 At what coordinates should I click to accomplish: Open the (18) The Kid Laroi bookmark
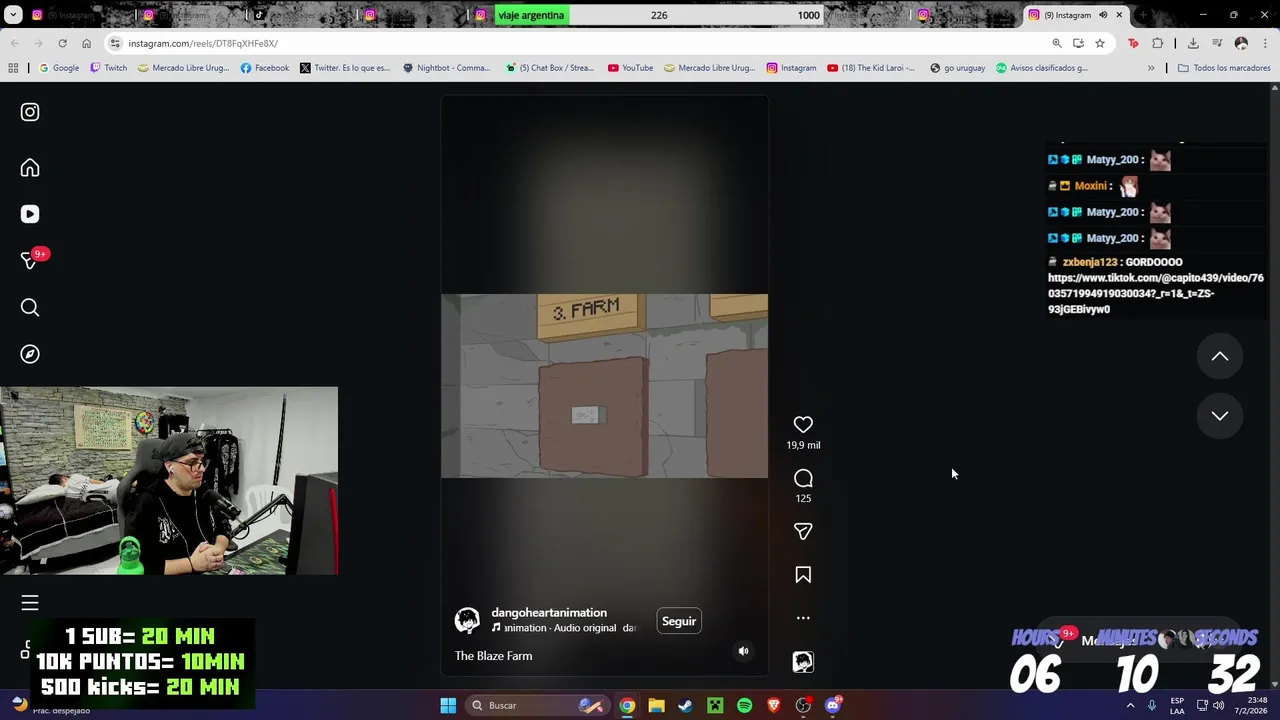pos(871,68)
